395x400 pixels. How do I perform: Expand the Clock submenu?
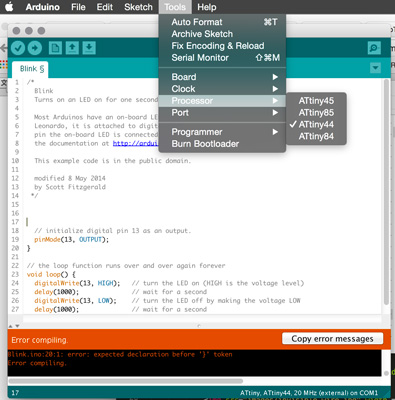(222, 89)
